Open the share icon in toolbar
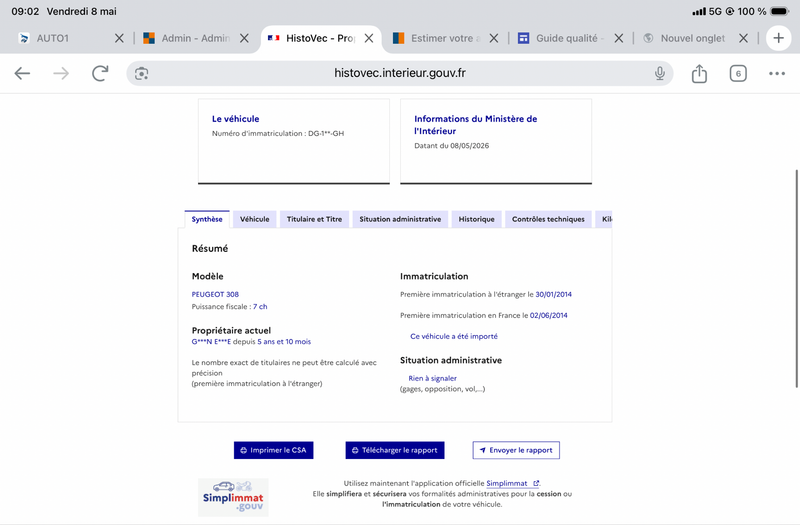This screenshot has height=525, width=800. pyautogui.click(x=699, y=73)
